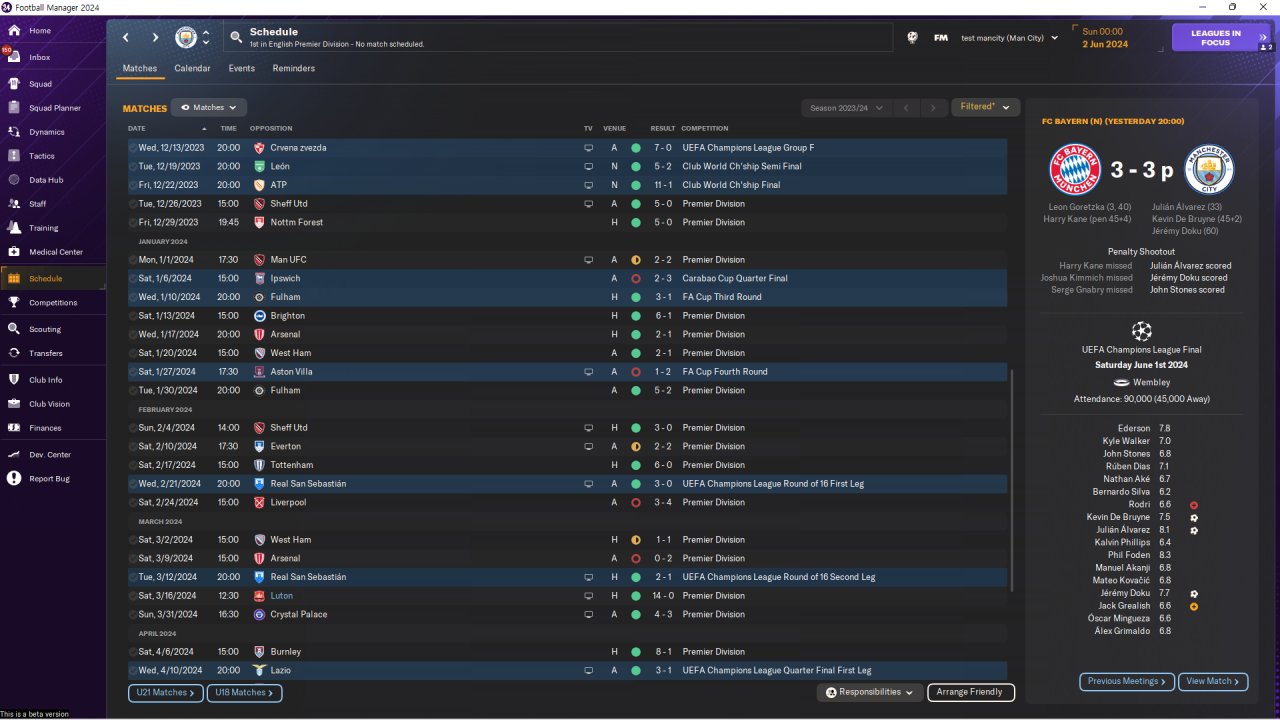Open the Staff sidebar icon

pos(14,204)
